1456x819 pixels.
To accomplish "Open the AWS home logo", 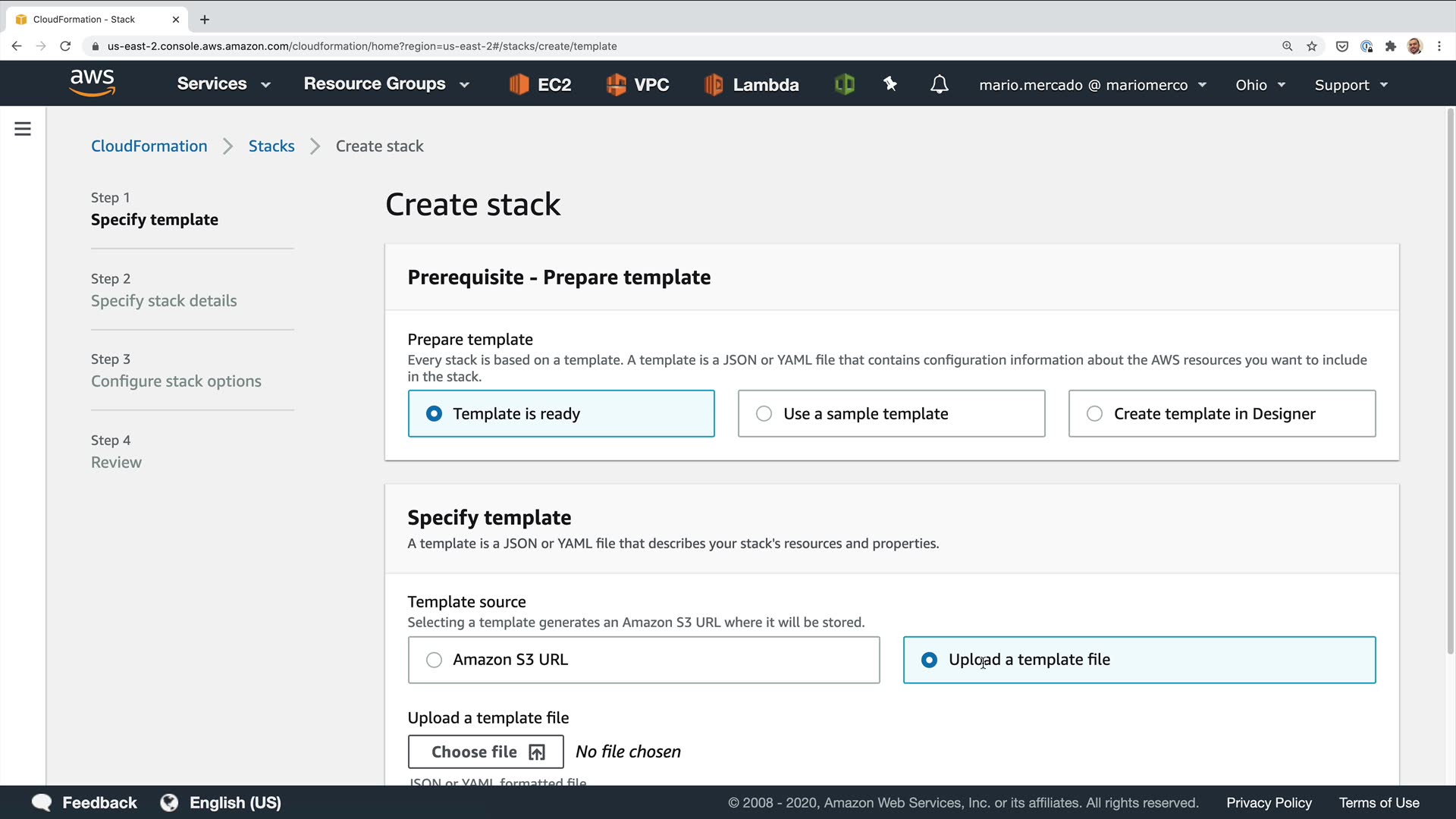I will coord(92,83).
